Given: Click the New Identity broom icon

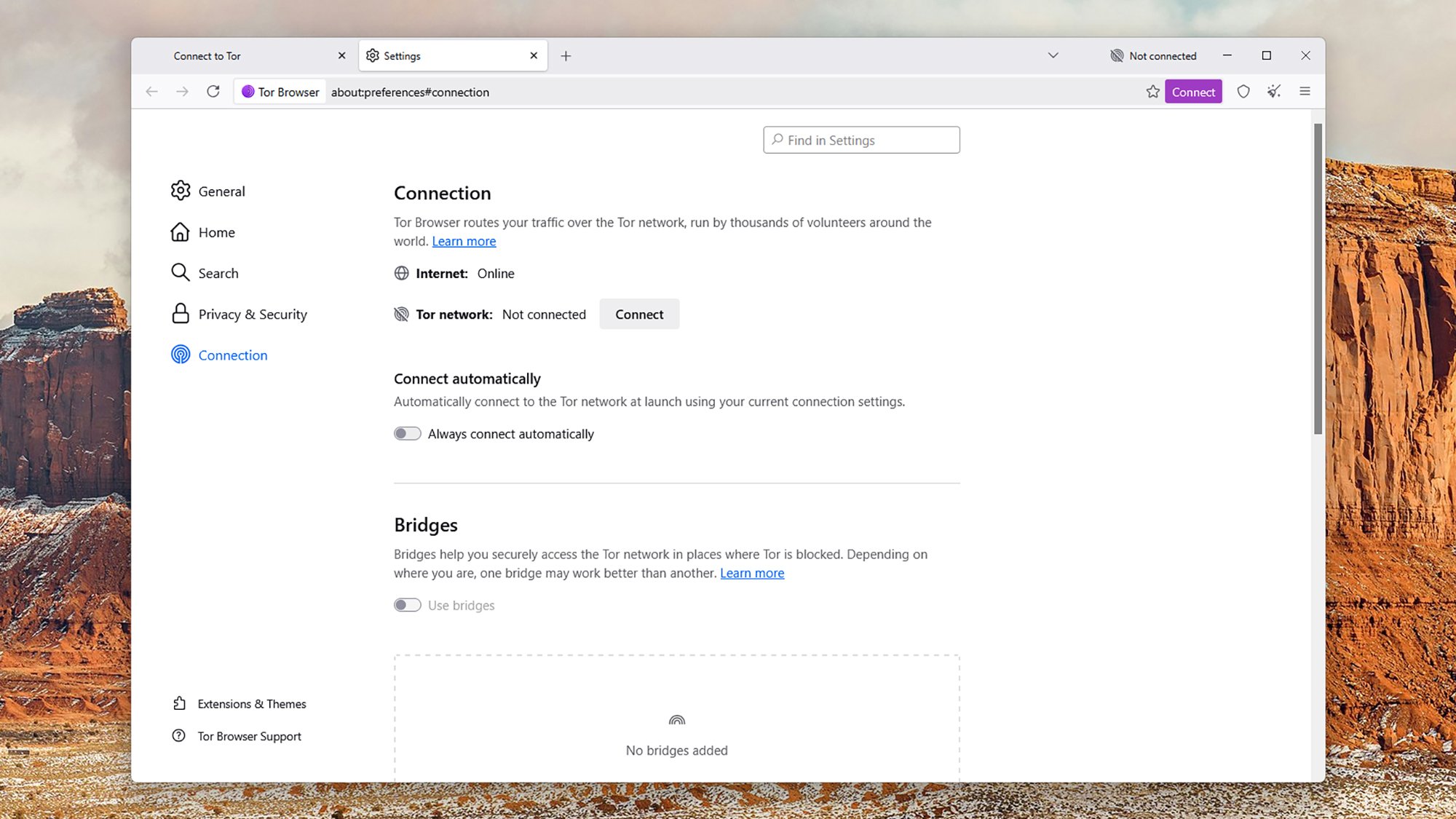Looking at the screenshot, I should pos(1274,92).
